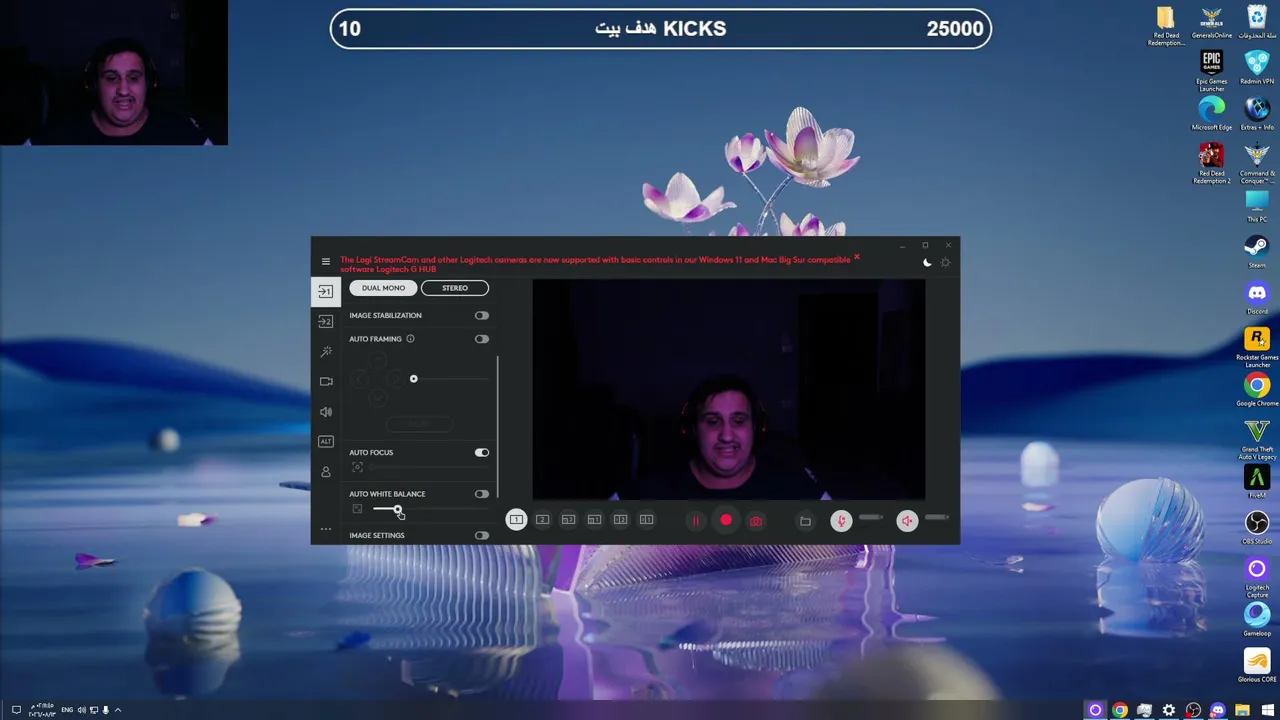The height and width of the screenshot is (720, 1280).
Task: Open the Logitech Capture desktop shortcut
Action: (1257, 577)
